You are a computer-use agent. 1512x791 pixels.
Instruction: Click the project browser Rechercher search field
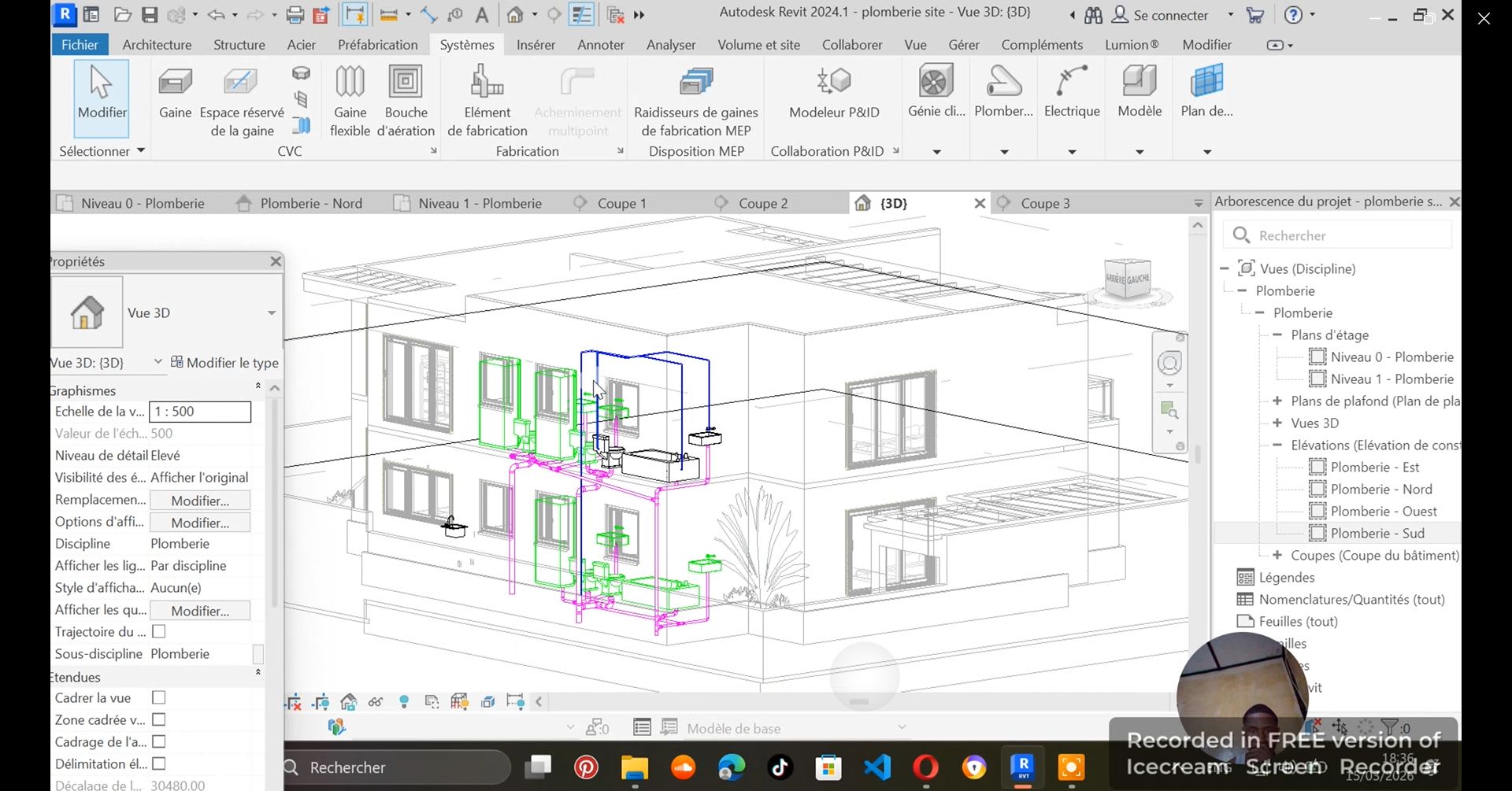click(1337, 235)
